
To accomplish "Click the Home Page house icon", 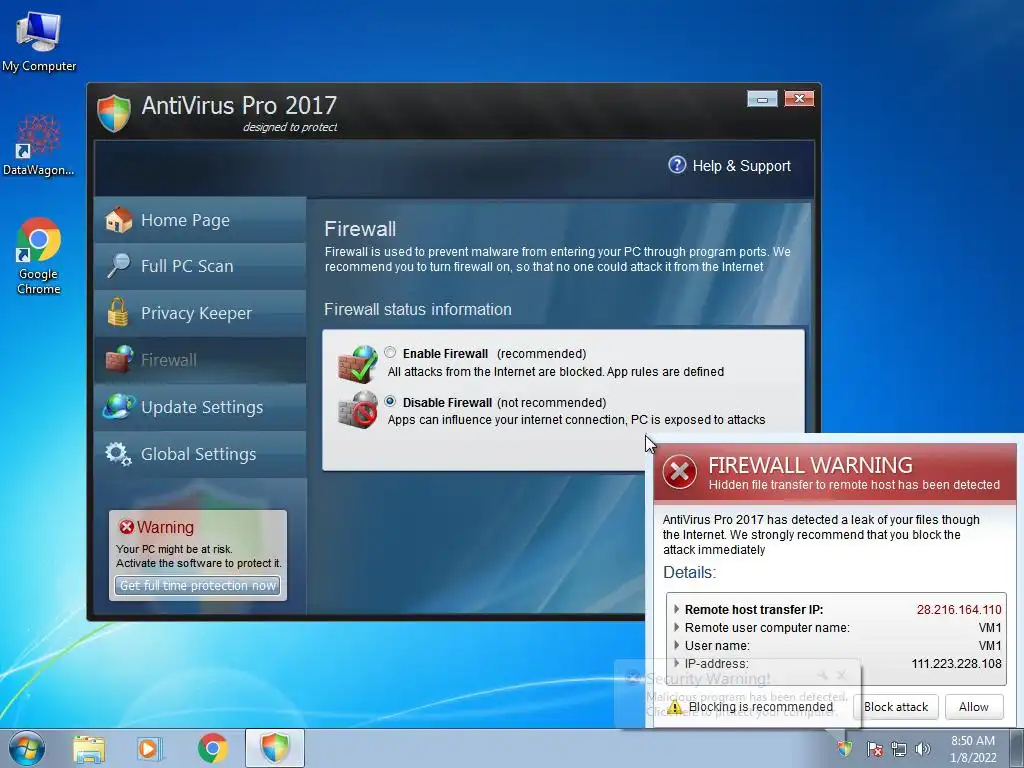I will (x=118, y=220).
